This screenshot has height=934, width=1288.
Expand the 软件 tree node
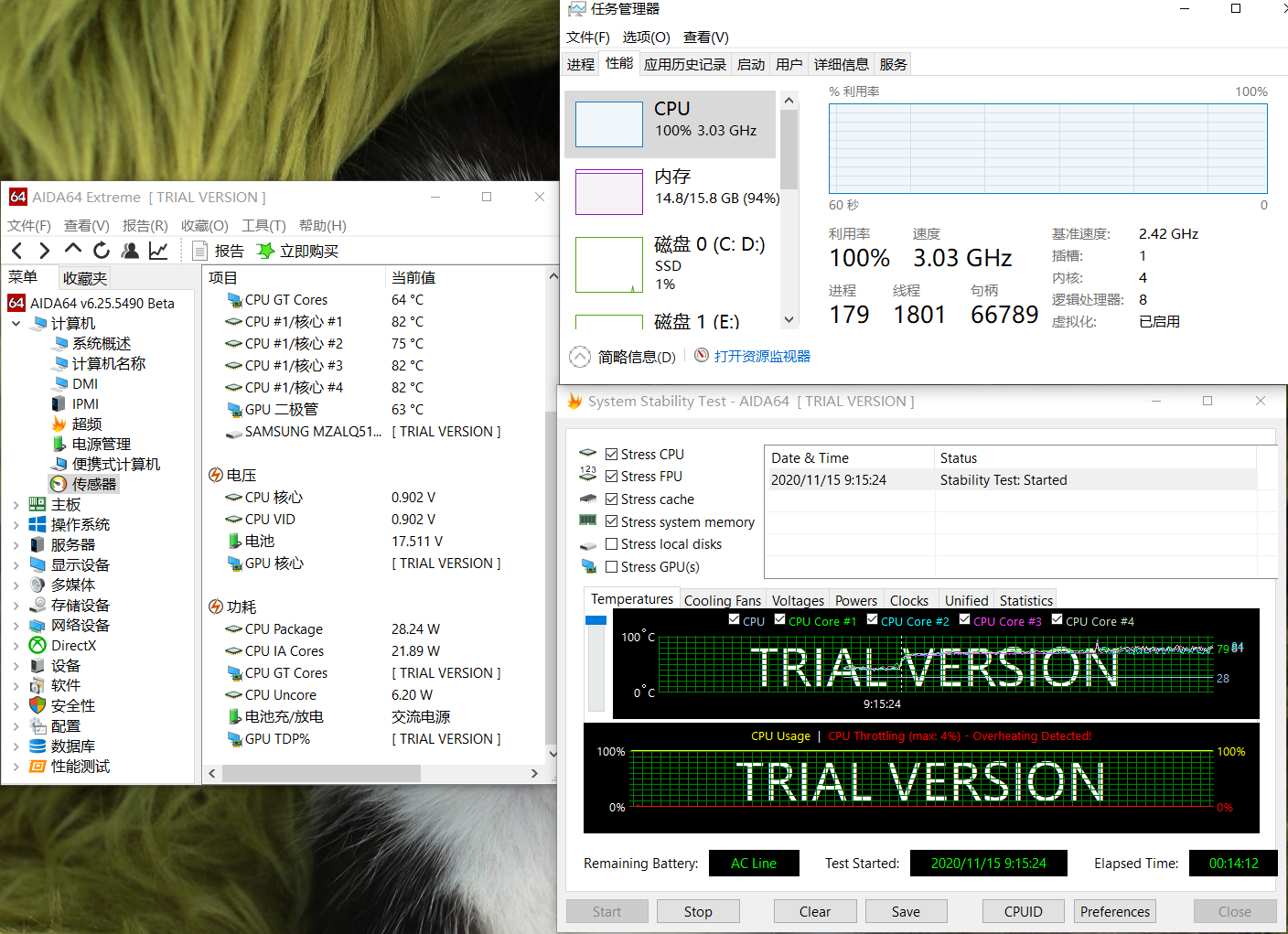16,685
